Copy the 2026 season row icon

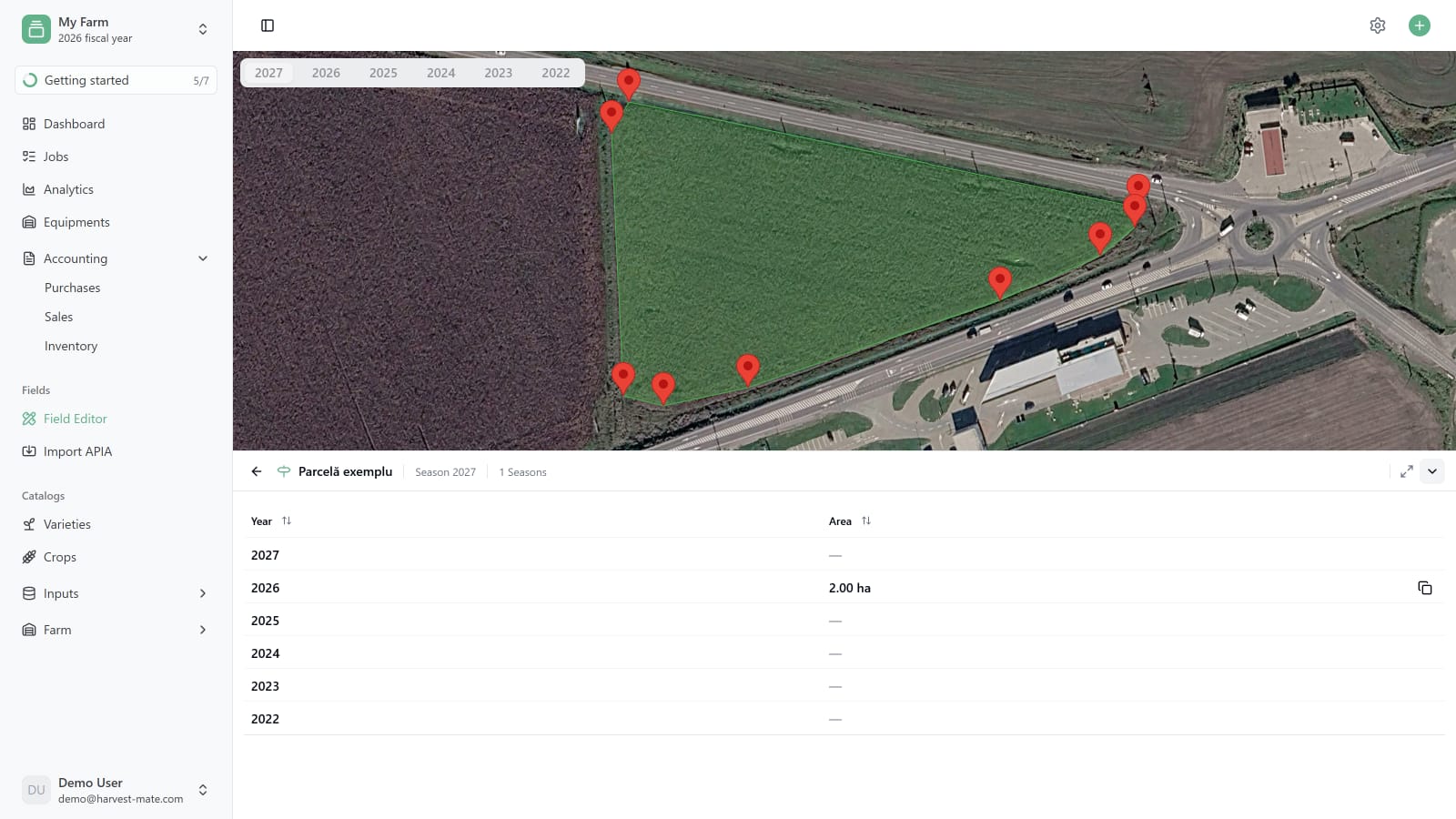point(1425,588)
